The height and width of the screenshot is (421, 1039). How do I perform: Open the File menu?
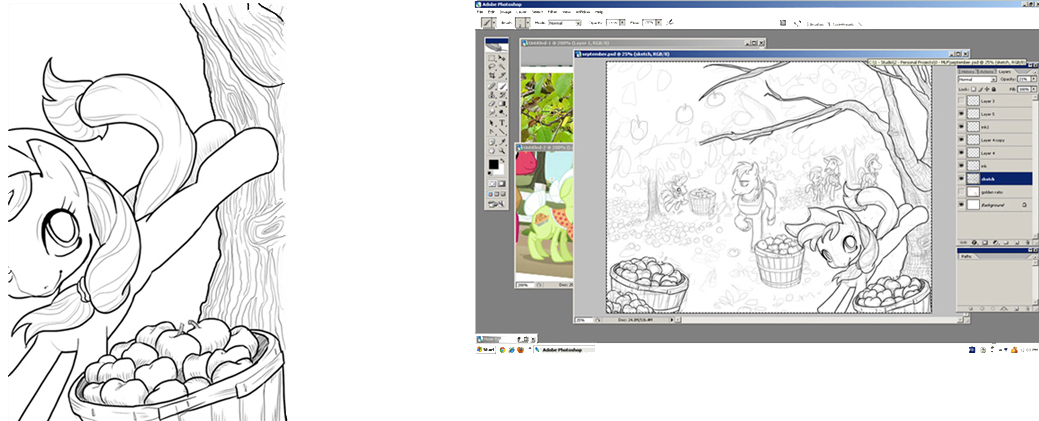[x=480, y=12]
